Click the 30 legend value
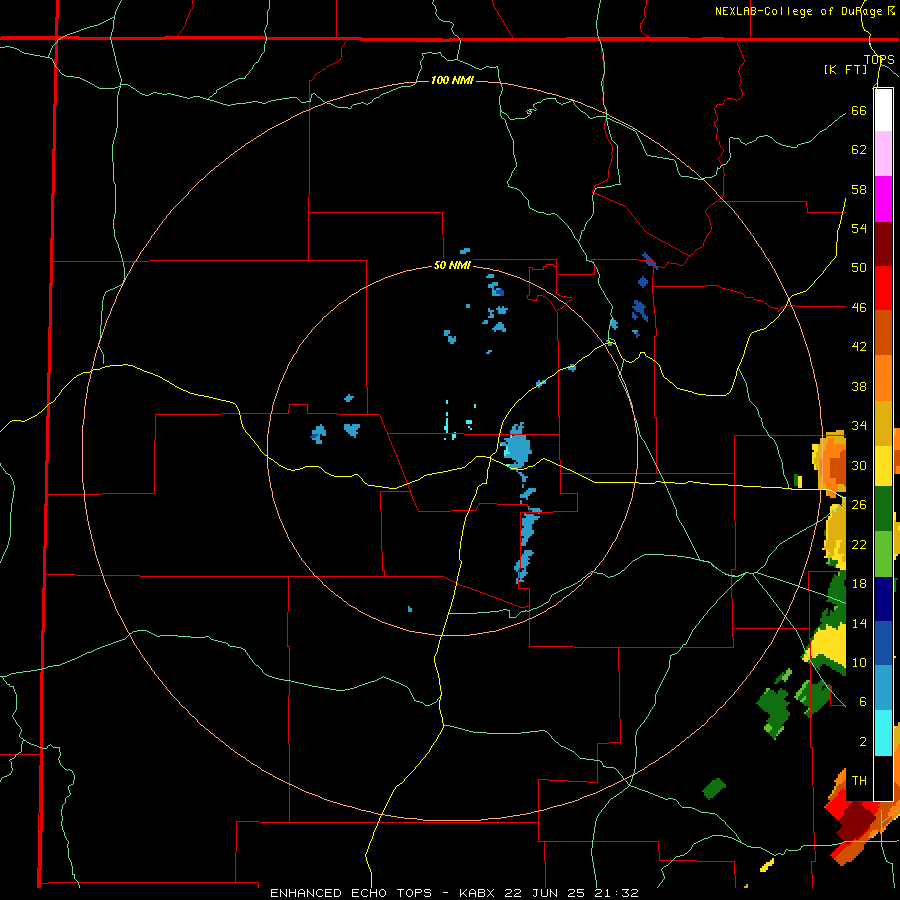 coord(859,465)
